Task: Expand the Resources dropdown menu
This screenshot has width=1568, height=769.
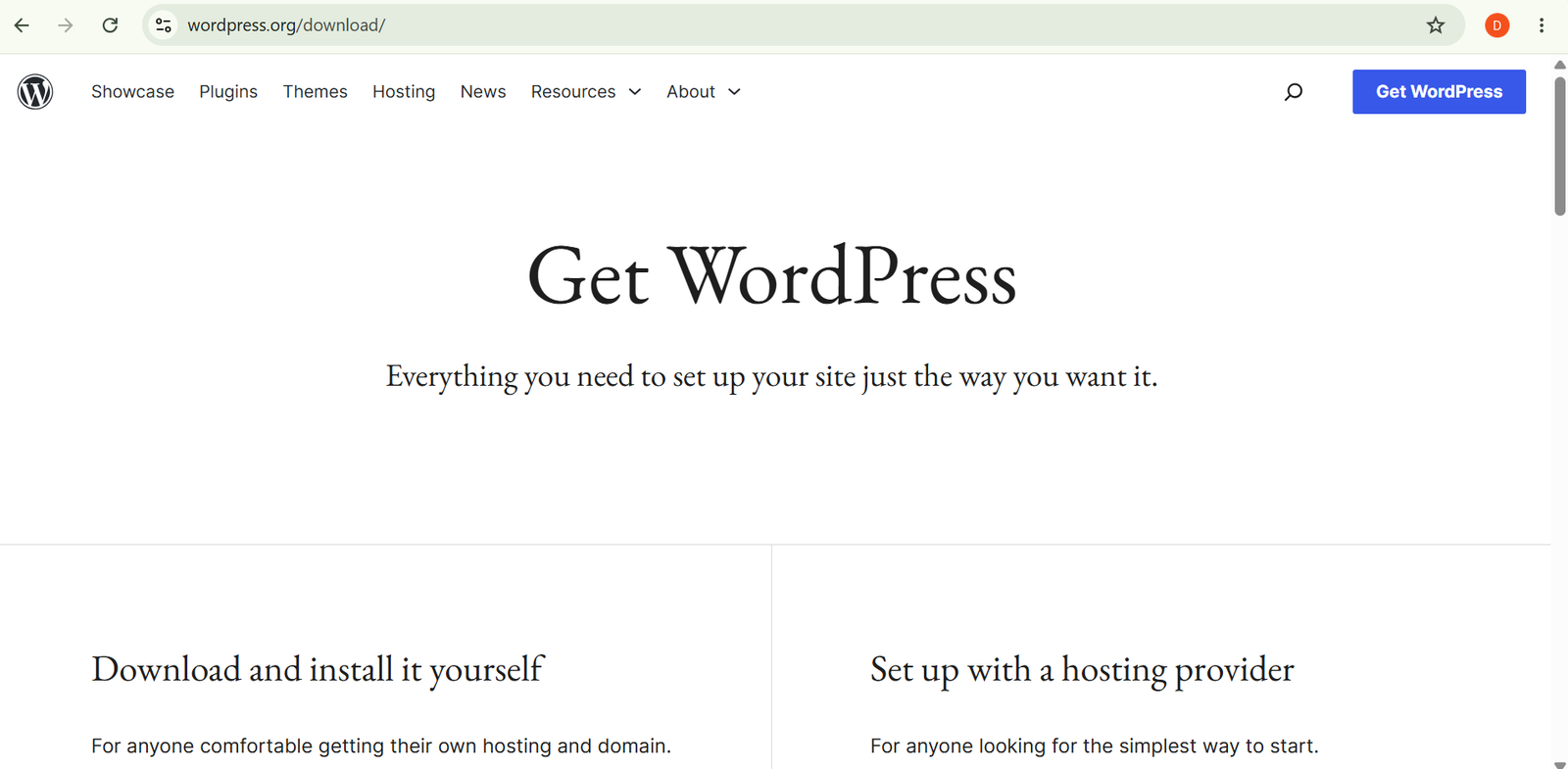Action: 586,91
